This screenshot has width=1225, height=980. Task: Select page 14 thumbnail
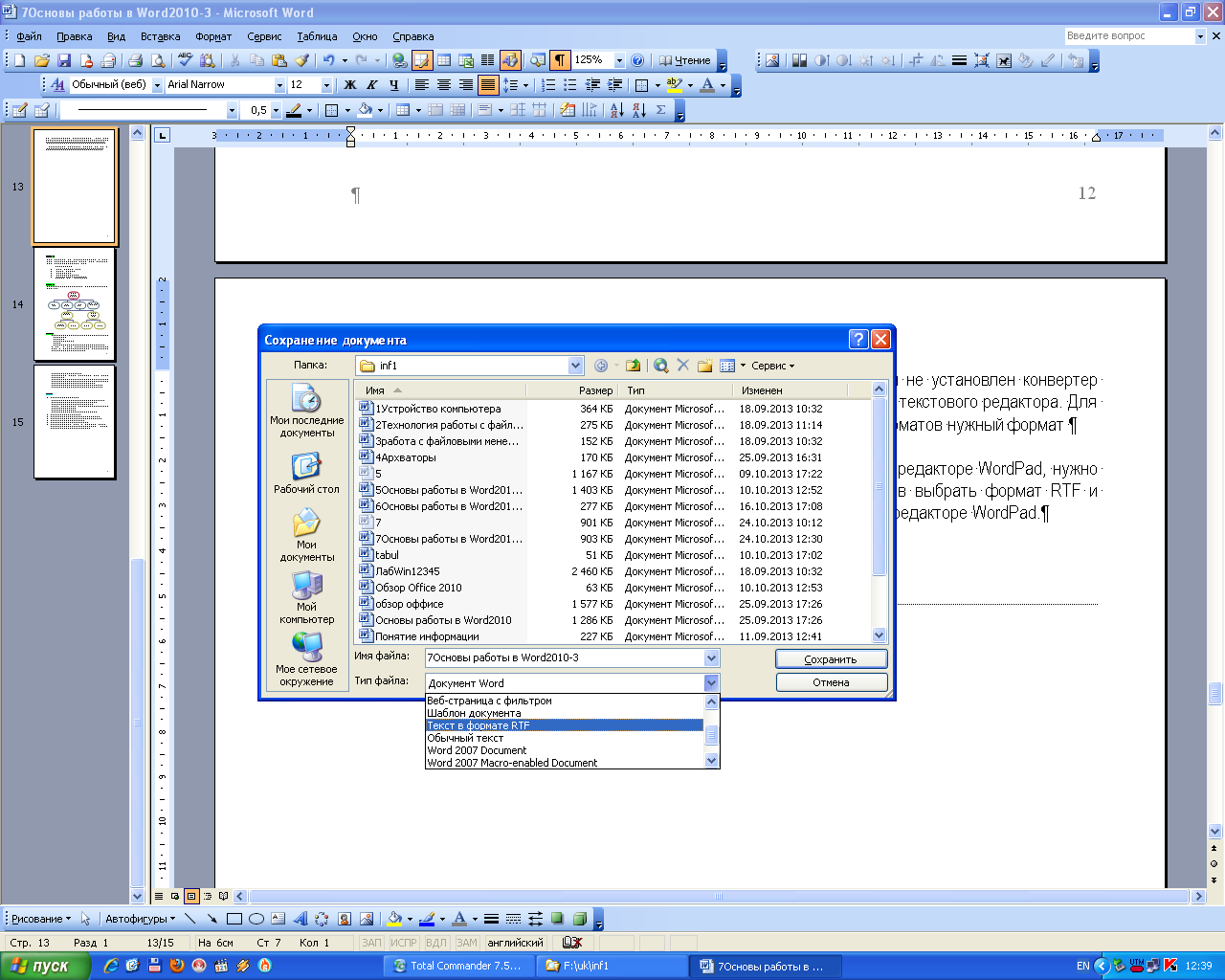click(75, 304)
